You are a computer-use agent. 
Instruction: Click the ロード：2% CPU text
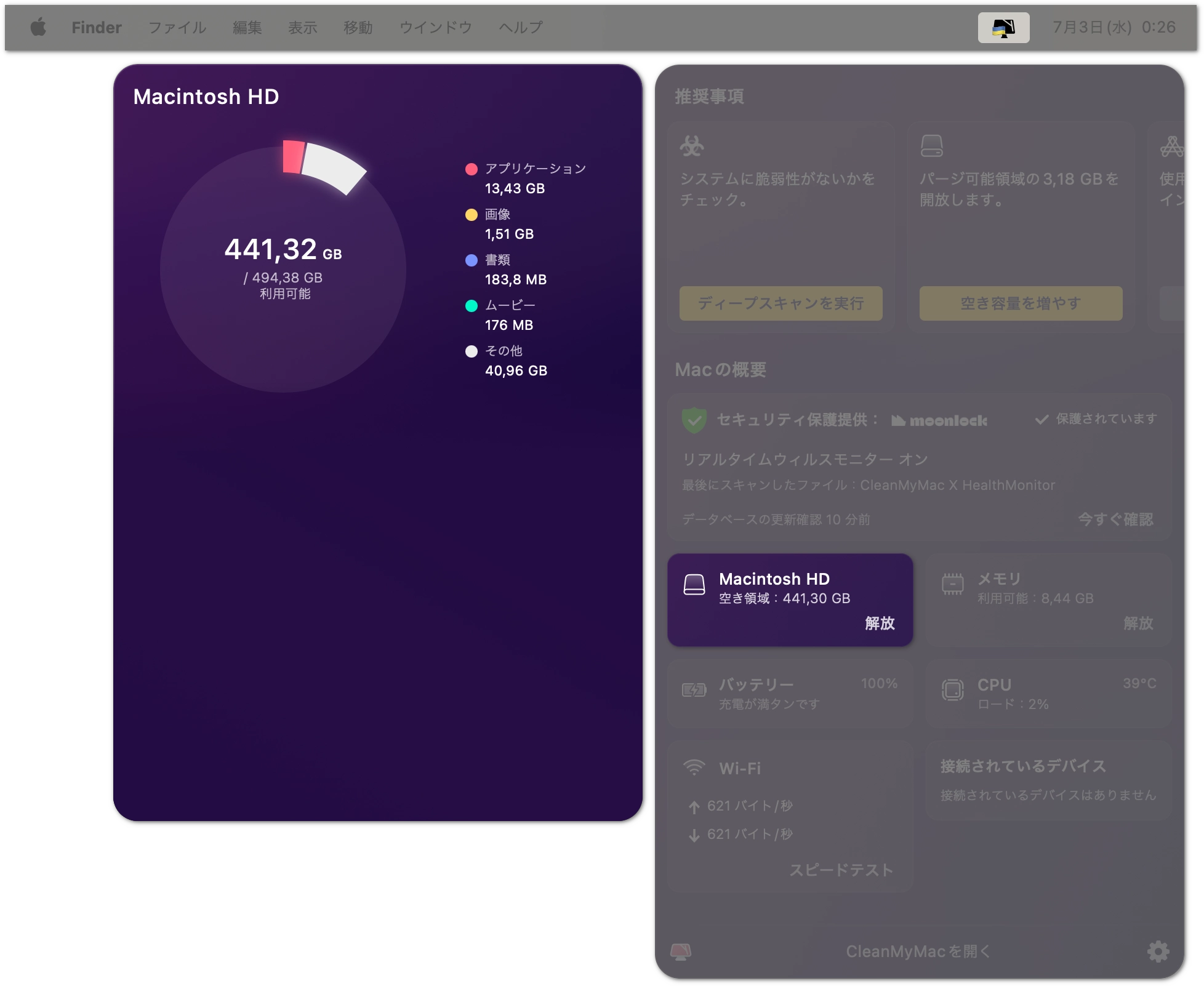[x=1013, y=705]
